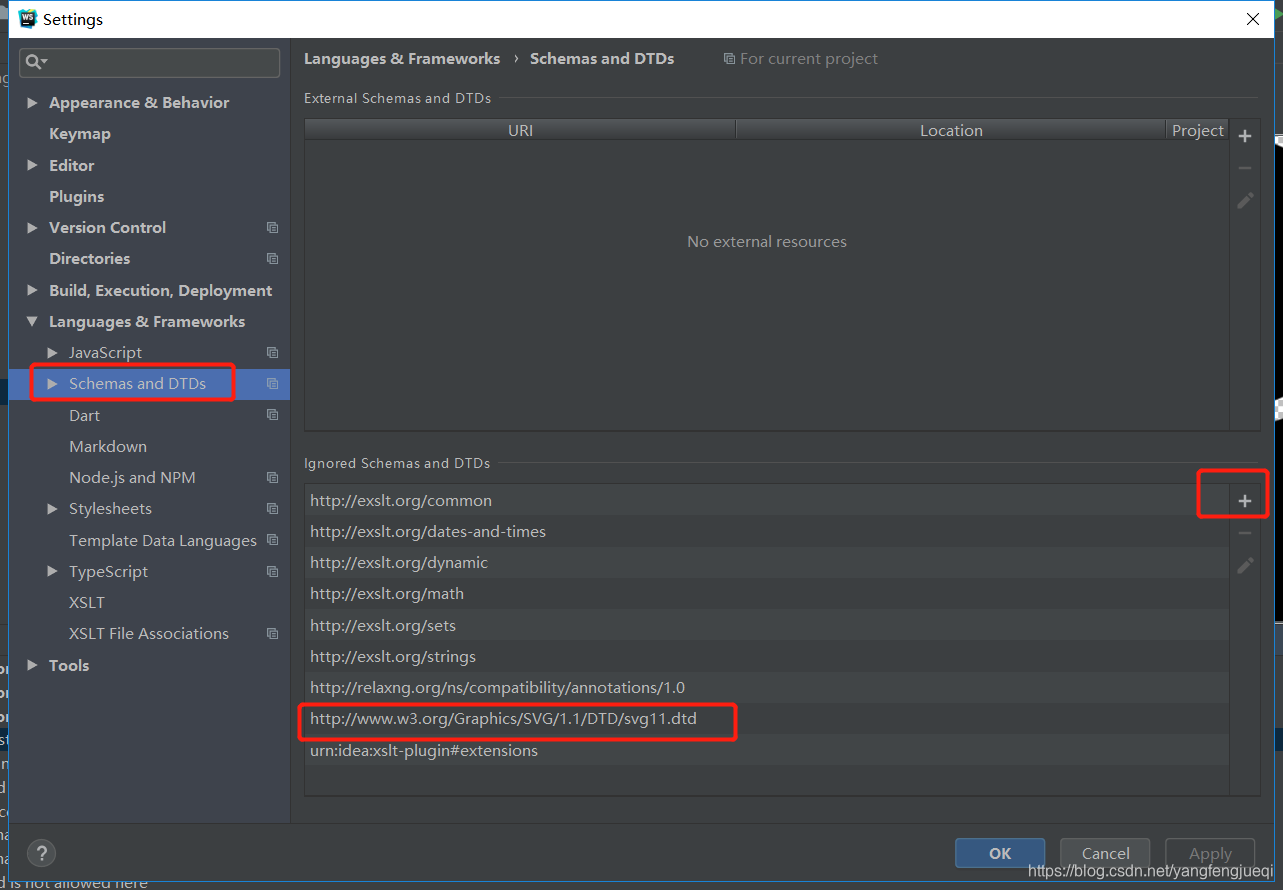Screen dimensions: 1283x890
Task: Dismiss the dialog with Cancel
Action: [x=1104, y=853]
